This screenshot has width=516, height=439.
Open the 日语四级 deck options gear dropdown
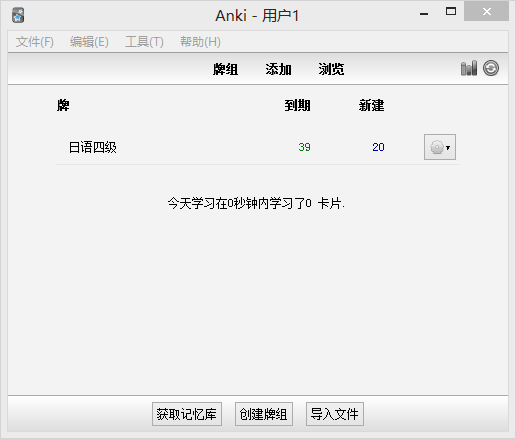point(440,147)
